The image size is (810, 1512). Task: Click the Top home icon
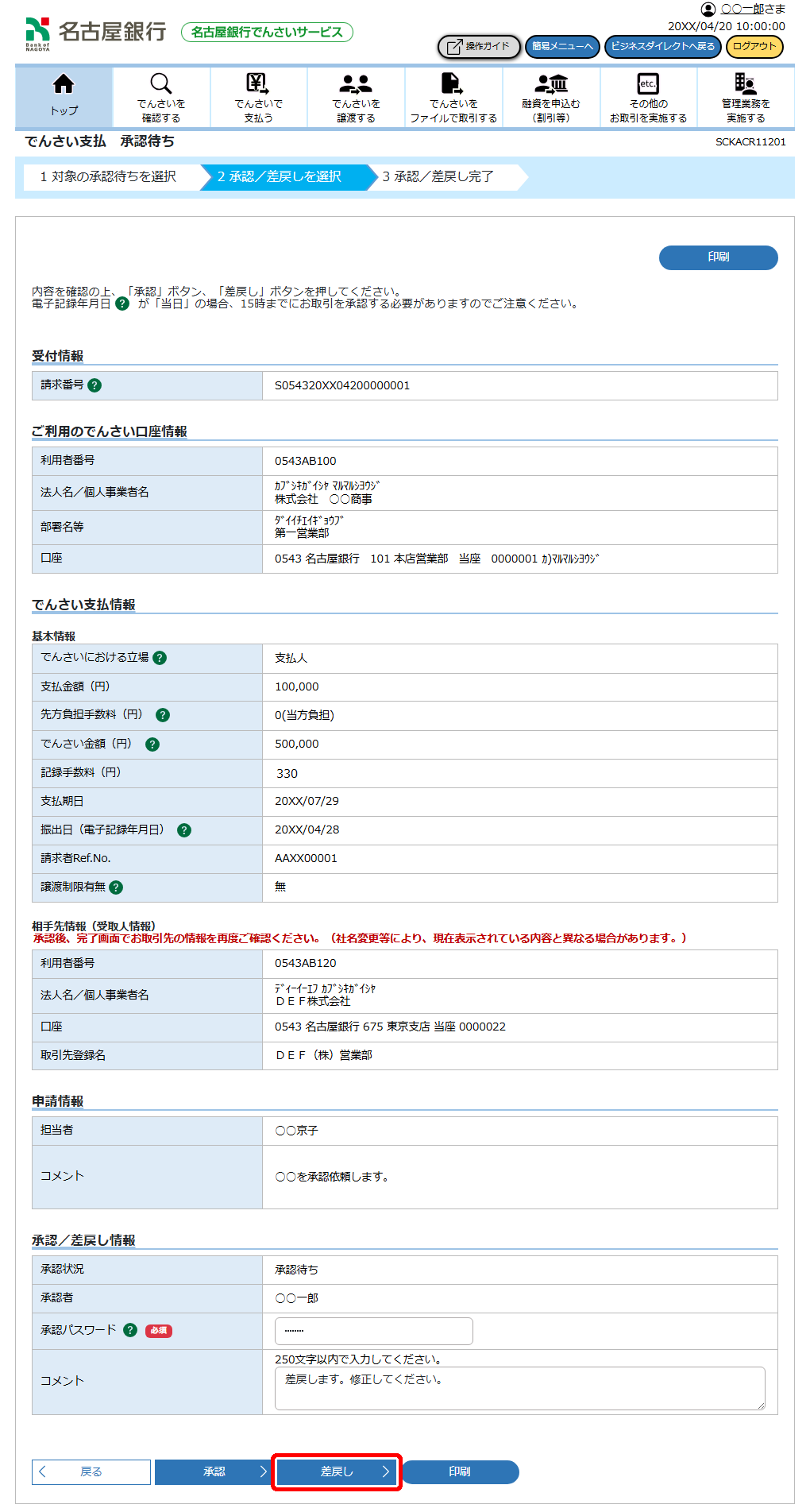(64, 84)
